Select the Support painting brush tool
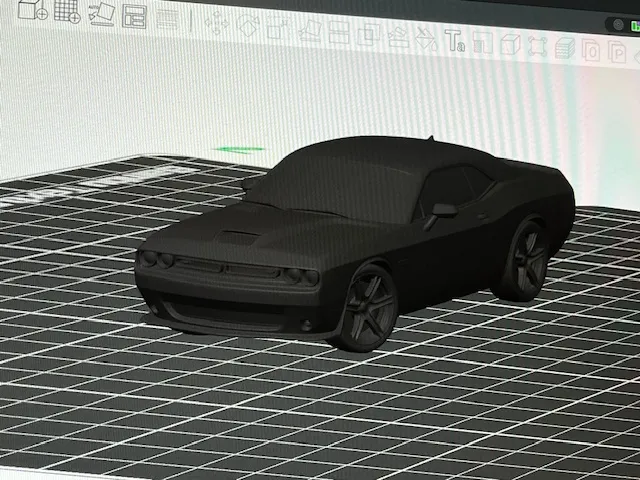The width and height of the screenshot is (640, 480). point(398,37)
